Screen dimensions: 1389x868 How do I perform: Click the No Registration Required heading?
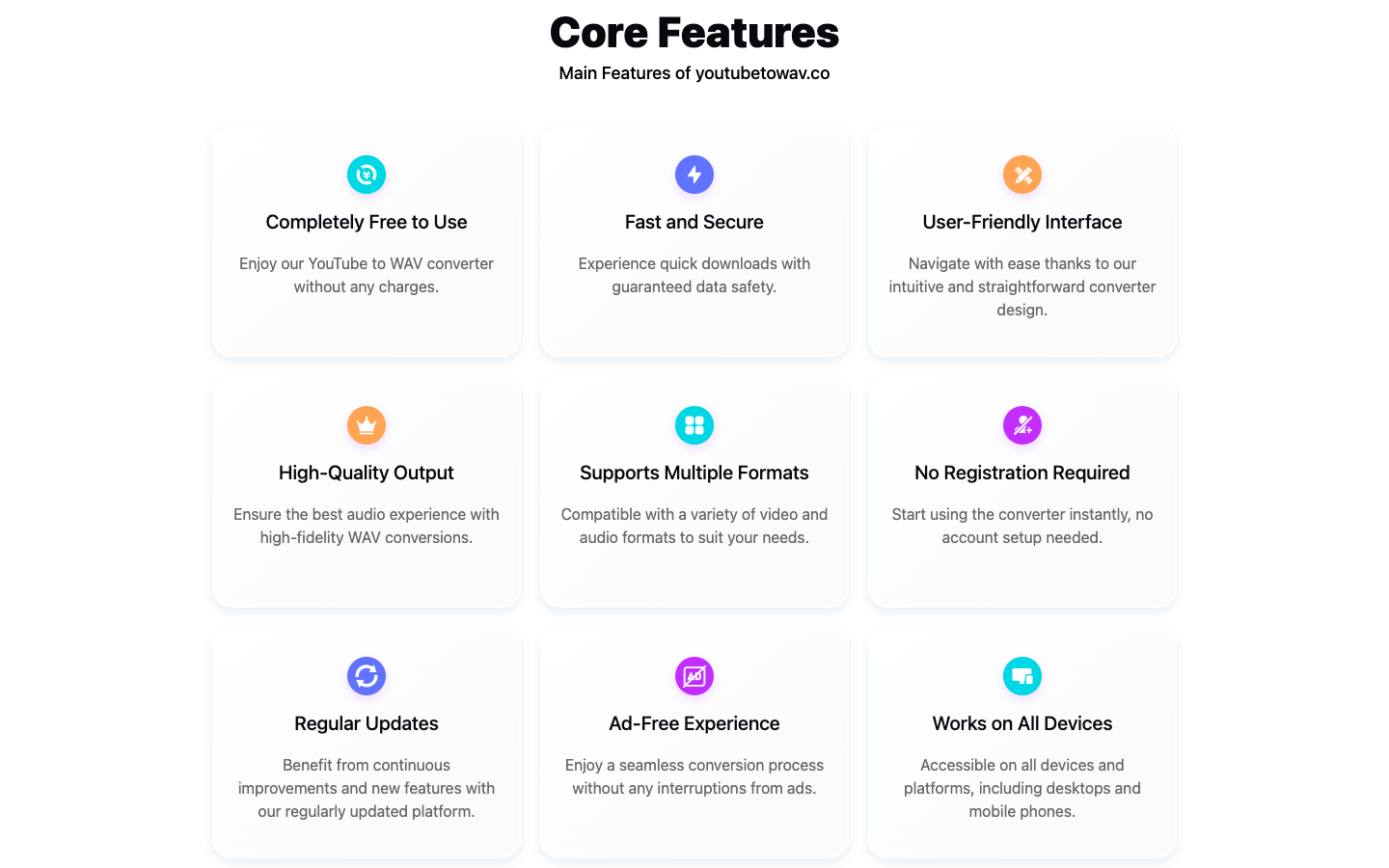[x=1022, y=473]
